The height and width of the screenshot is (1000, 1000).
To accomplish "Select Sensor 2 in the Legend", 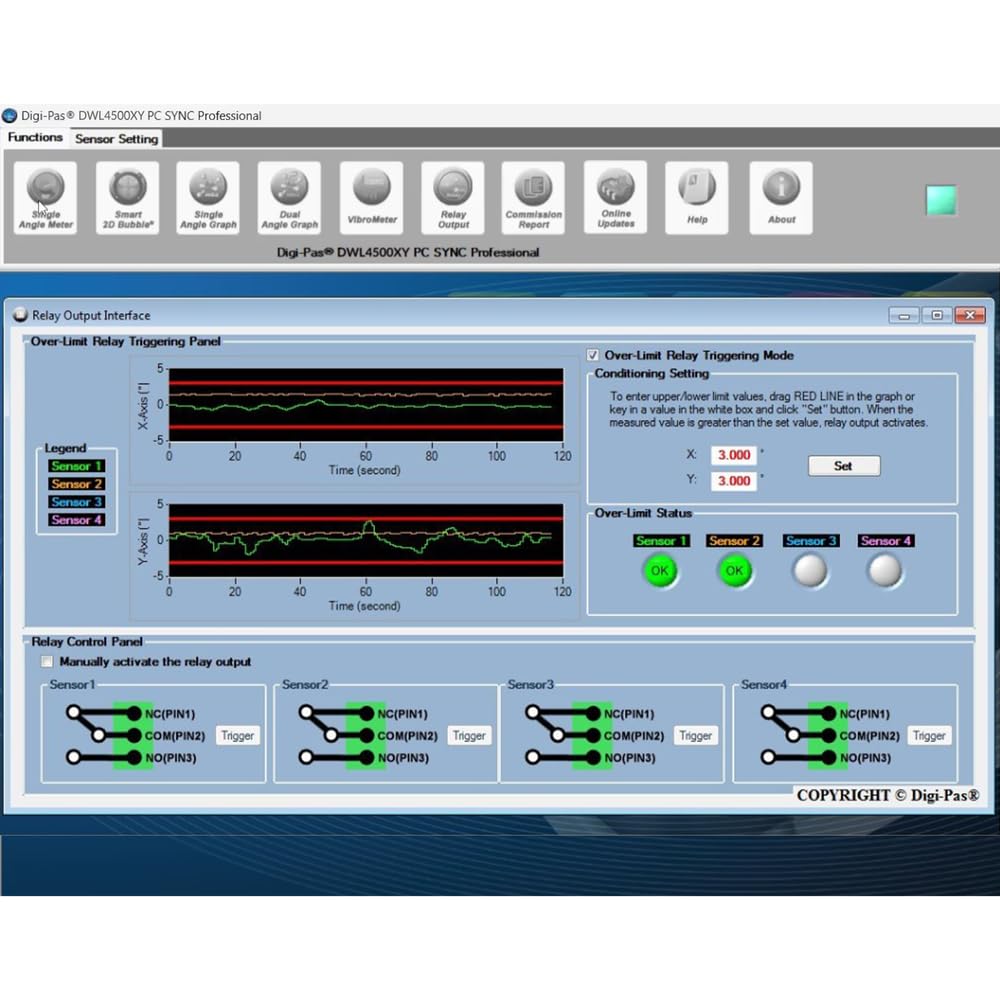I will point(77,484).
